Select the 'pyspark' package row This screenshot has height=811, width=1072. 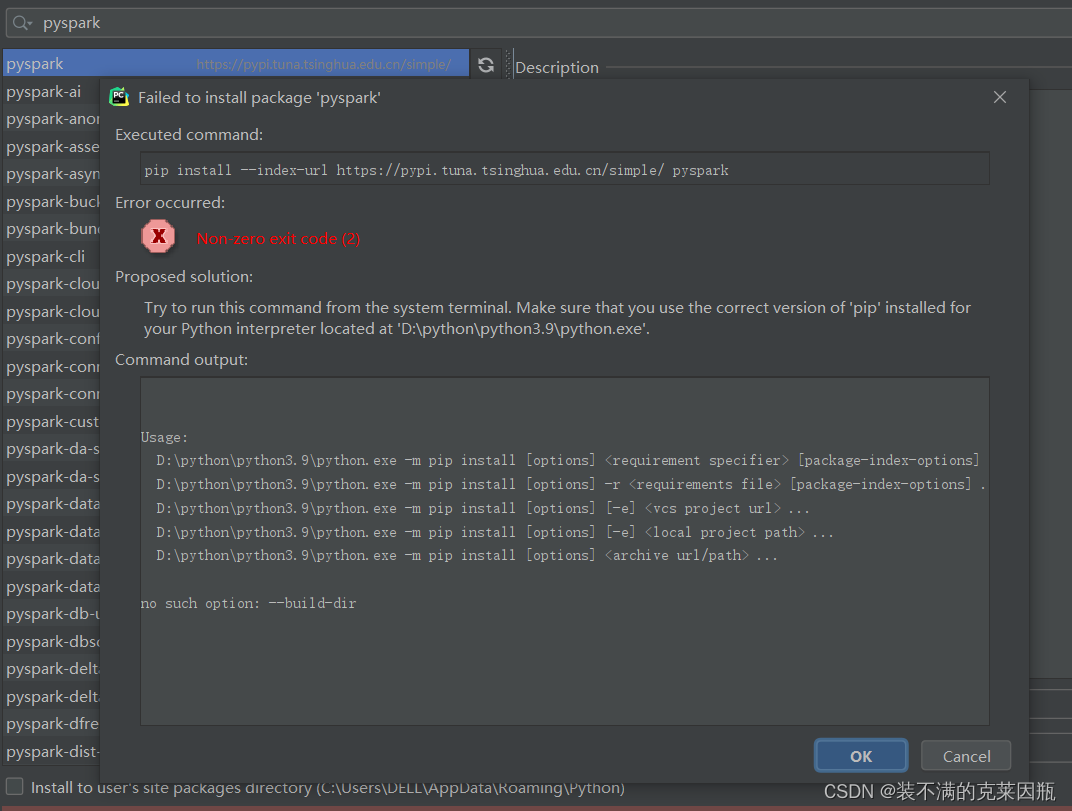click(x=236, y=63)
